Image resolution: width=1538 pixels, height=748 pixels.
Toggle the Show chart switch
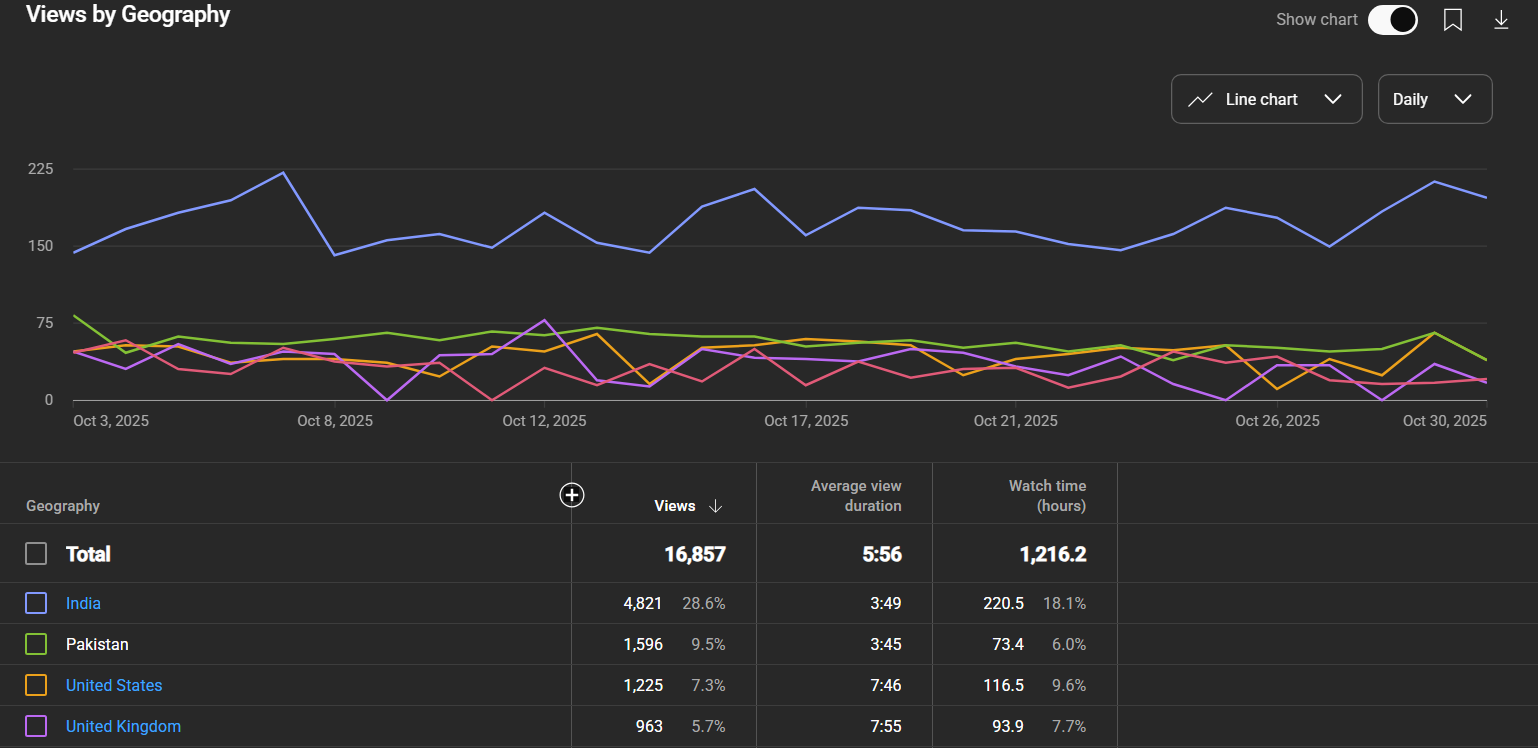tap(1392, 20)
